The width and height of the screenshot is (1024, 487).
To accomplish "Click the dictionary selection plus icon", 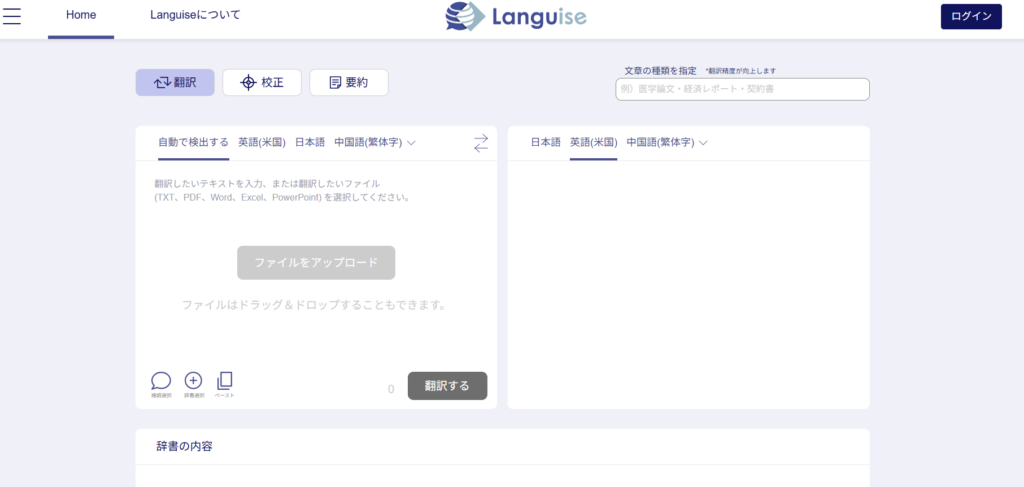I will (x=194, y=381).
